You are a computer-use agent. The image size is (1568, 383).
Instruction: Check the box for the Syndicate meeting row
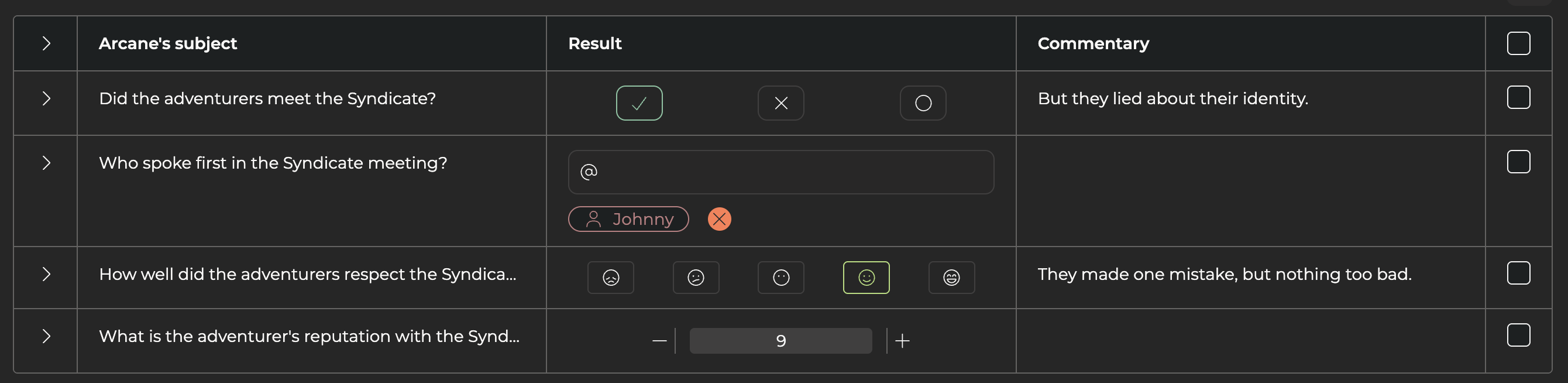click(1518, 97)
